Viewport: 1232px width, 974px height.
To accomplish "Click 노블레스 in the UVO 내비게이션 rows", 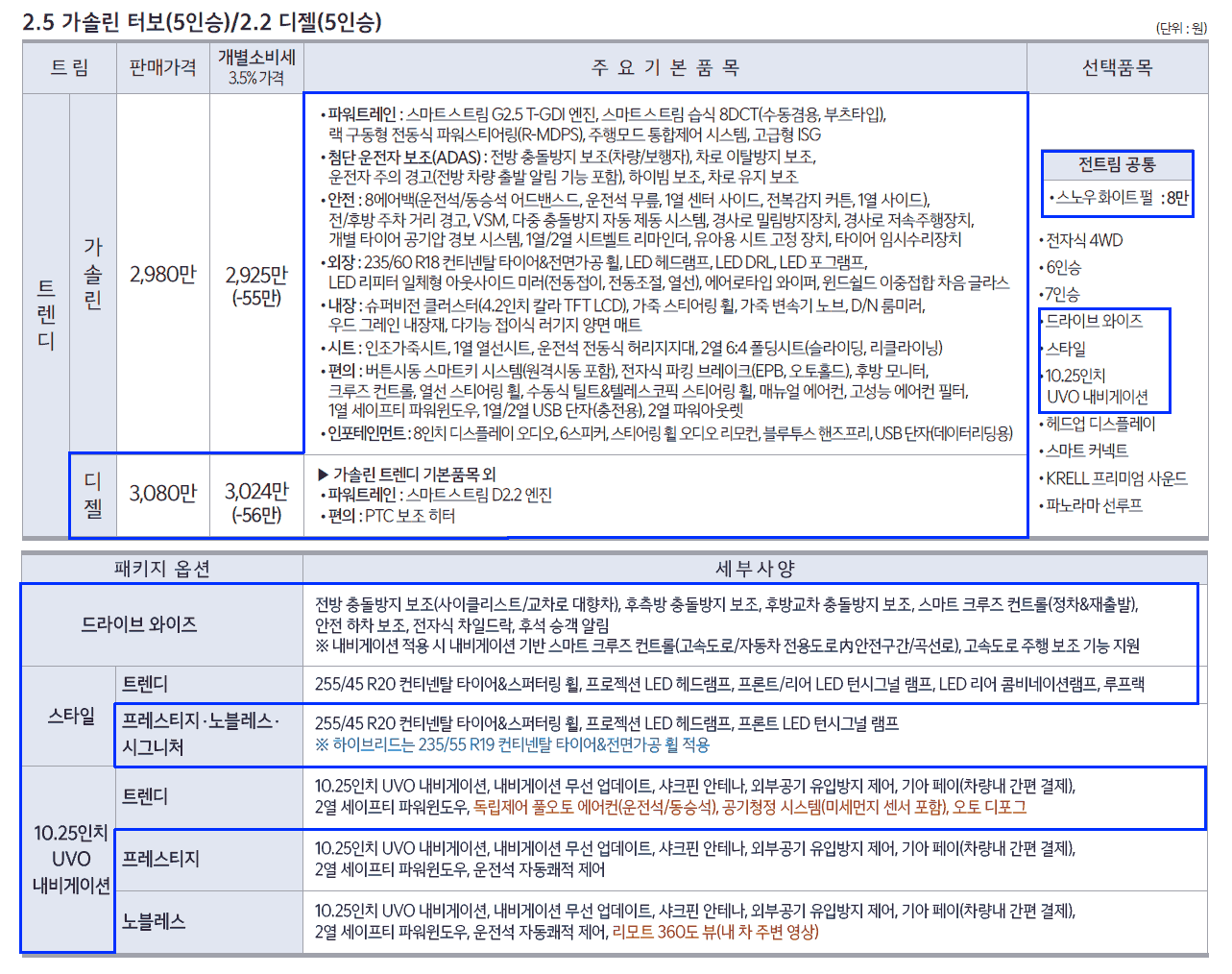I will 154,921.
